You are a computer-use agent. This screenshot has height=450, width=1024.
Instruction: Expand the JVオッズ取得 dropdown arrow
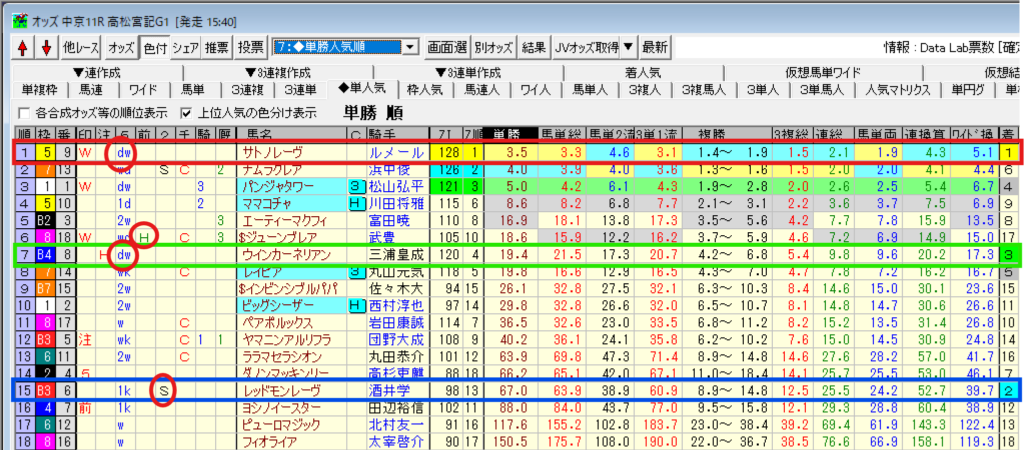point(627,47)
